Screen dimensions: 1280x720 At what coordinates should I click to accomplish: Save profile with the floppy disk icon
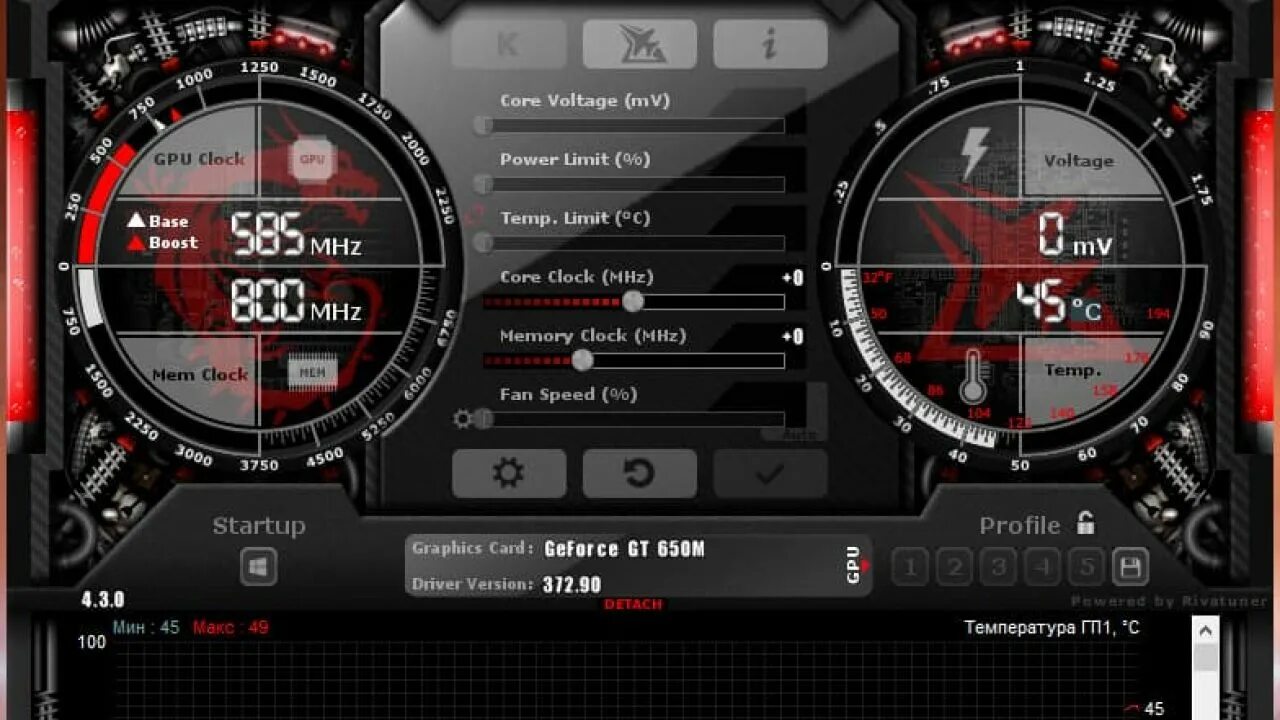point(1130,568)
